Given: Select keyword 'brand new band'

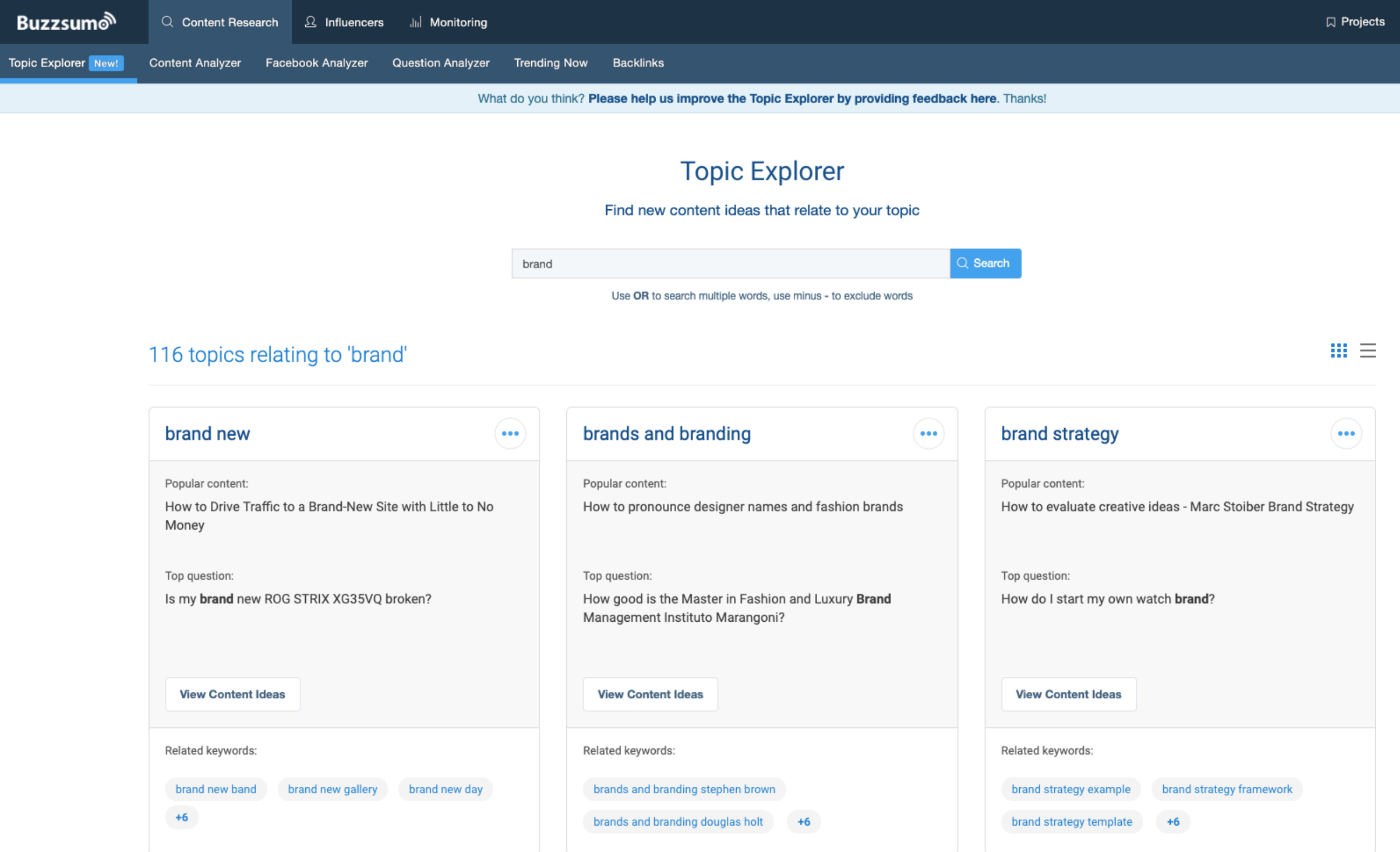Looking at the screenshot, I should 216,789.
